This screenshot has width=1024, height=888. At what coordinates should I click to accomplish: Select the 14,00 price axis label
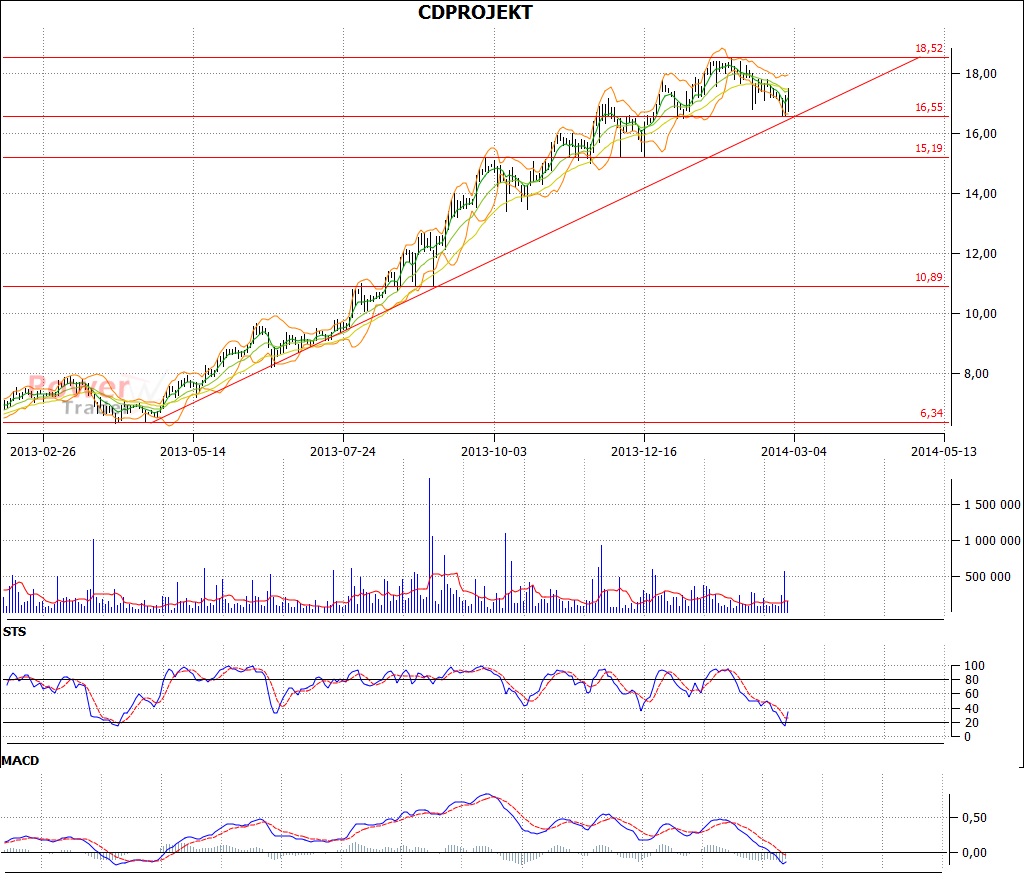(981, 194)
